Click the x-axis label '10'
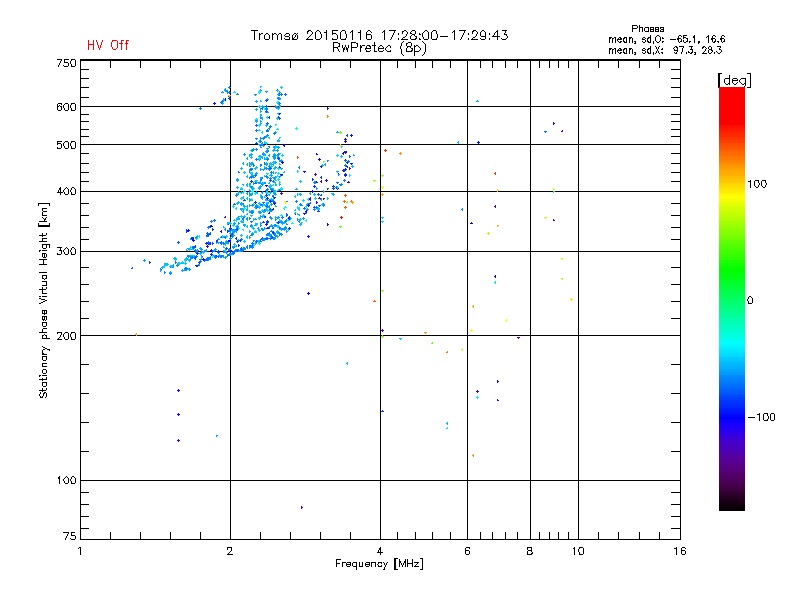This screenshot has height=600, width=800. point(578,551)
